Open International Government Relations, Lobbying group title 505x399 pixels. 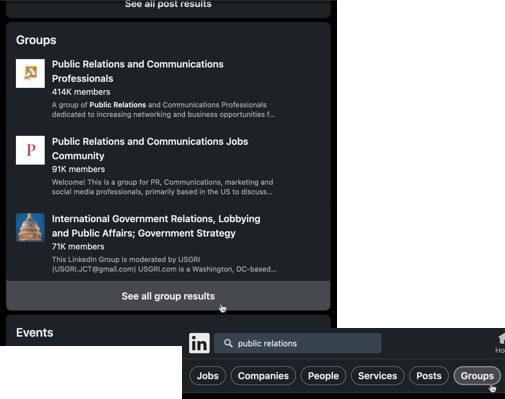[x=156, y=226]
